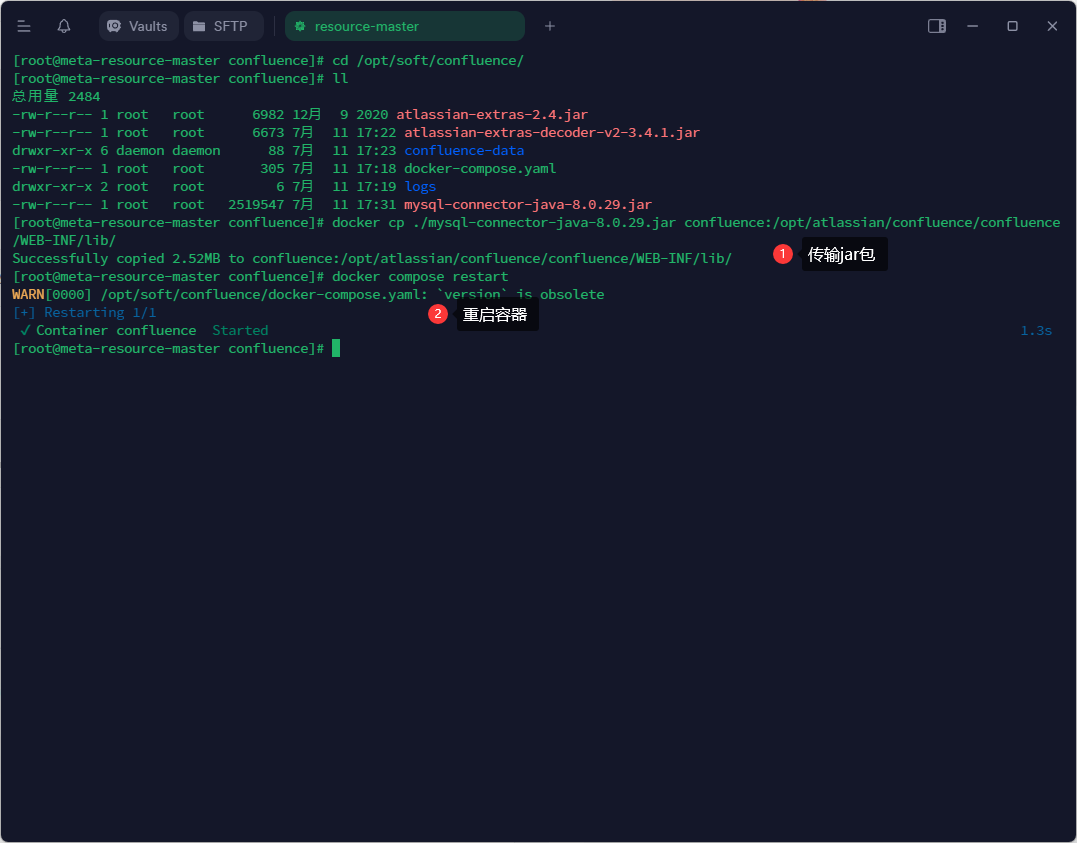1077x843 pixels.
Task: Maximize the terminal window
Action: coord(1012,26)
